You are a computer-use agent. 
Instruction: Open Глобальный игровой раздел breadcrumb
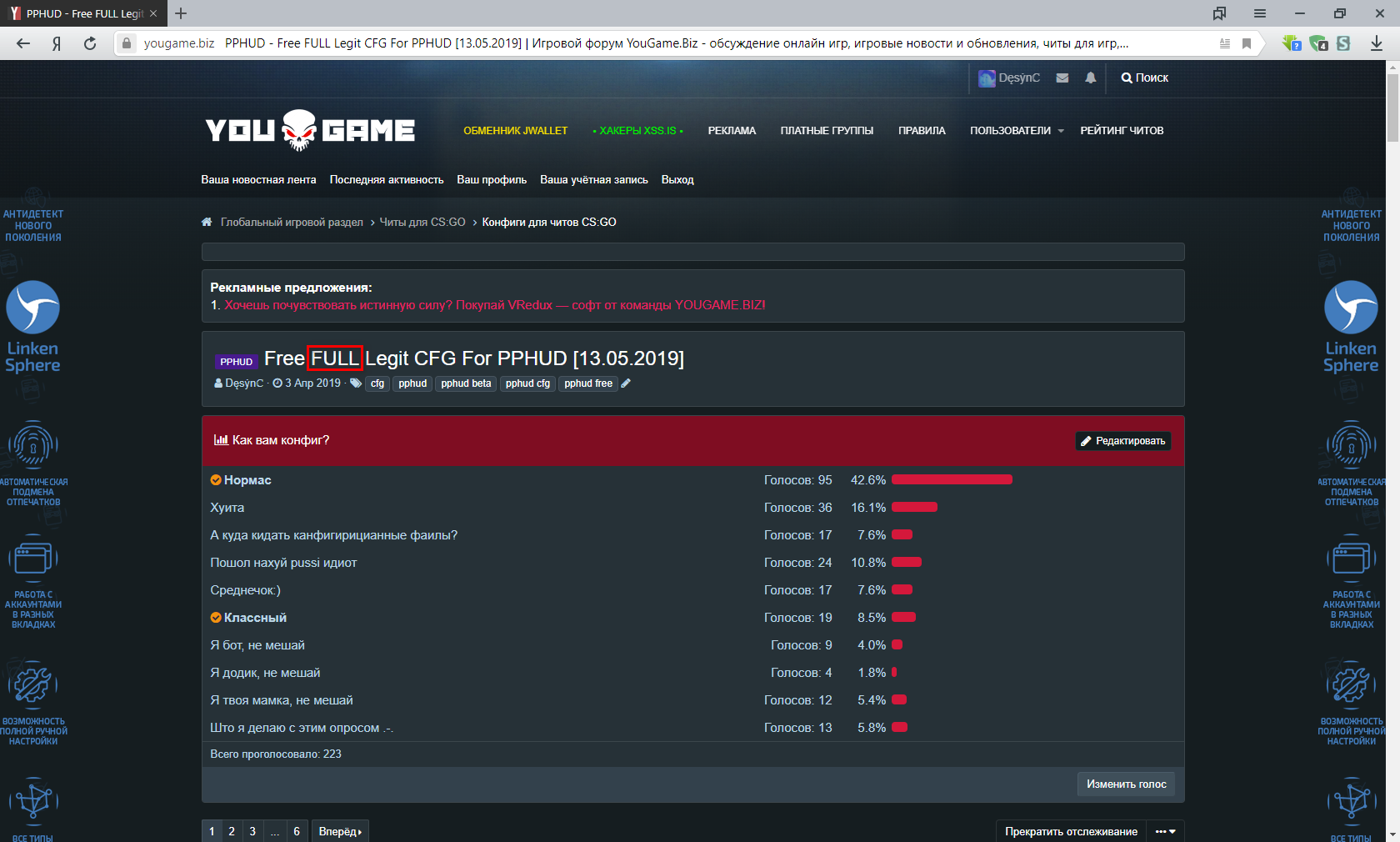tap(292, 222)
